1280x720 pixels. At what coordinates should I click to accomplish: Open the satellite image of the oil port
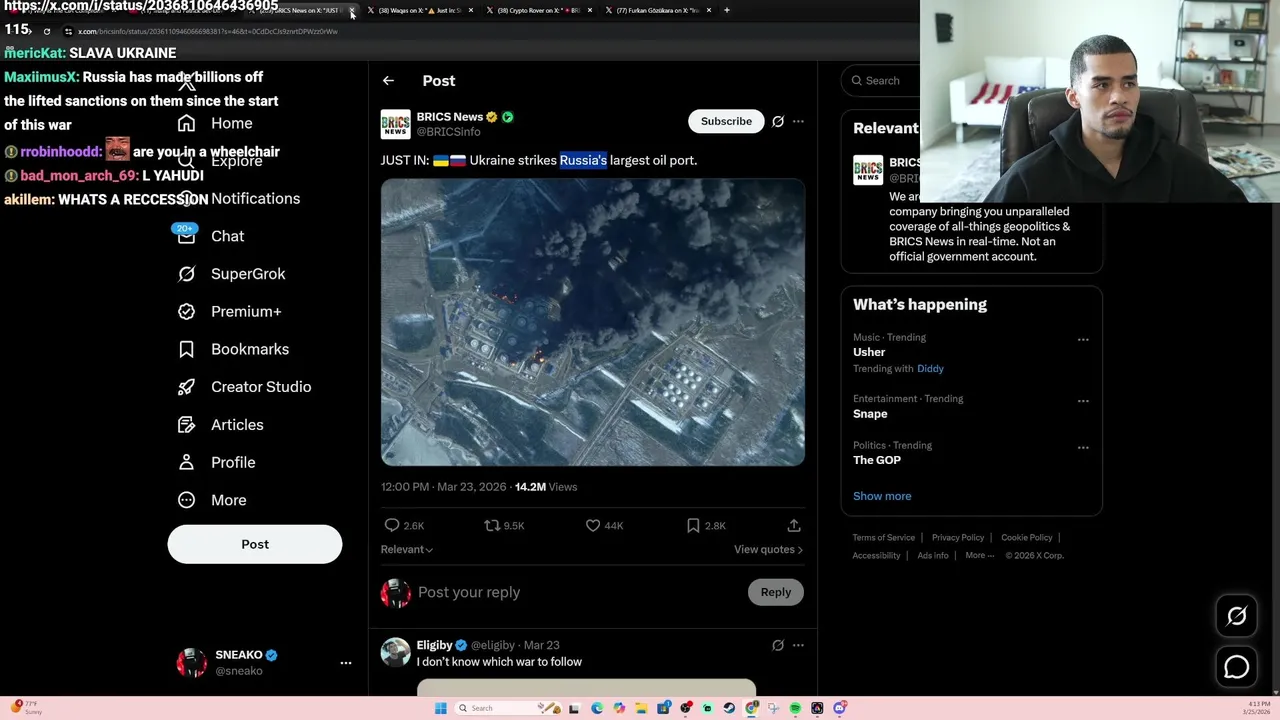[x=592, y=322]
